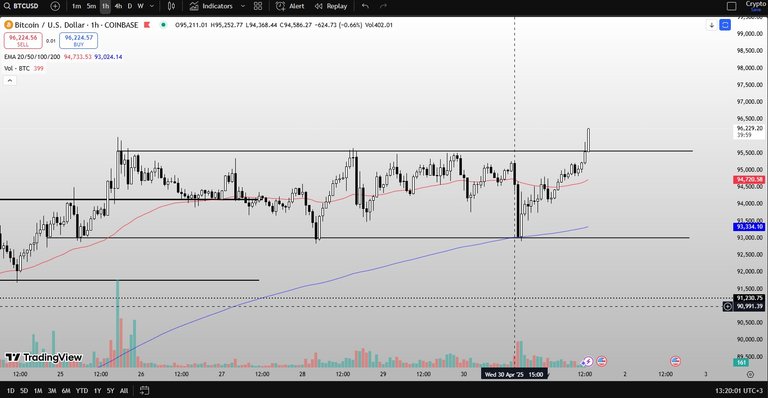This screenshot has width=768, height=398.
Task: Click the SELL 96,224.56 button
Action: pos(23,41)
